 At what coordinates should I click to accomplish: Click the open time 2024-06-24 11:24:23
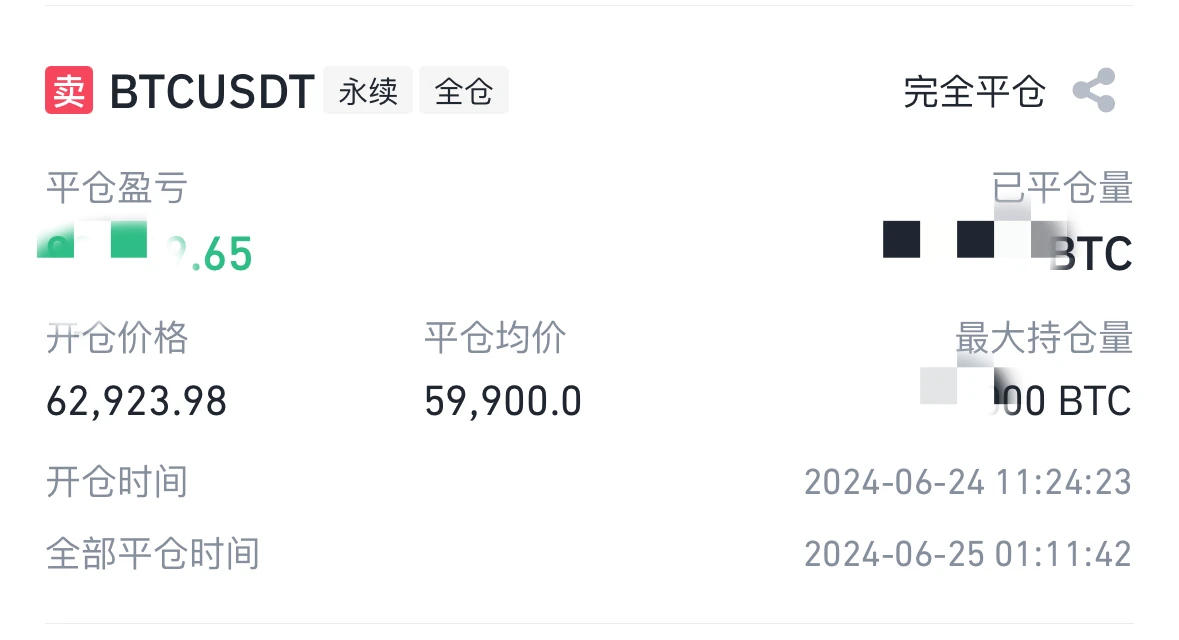[x=968, y=482]
